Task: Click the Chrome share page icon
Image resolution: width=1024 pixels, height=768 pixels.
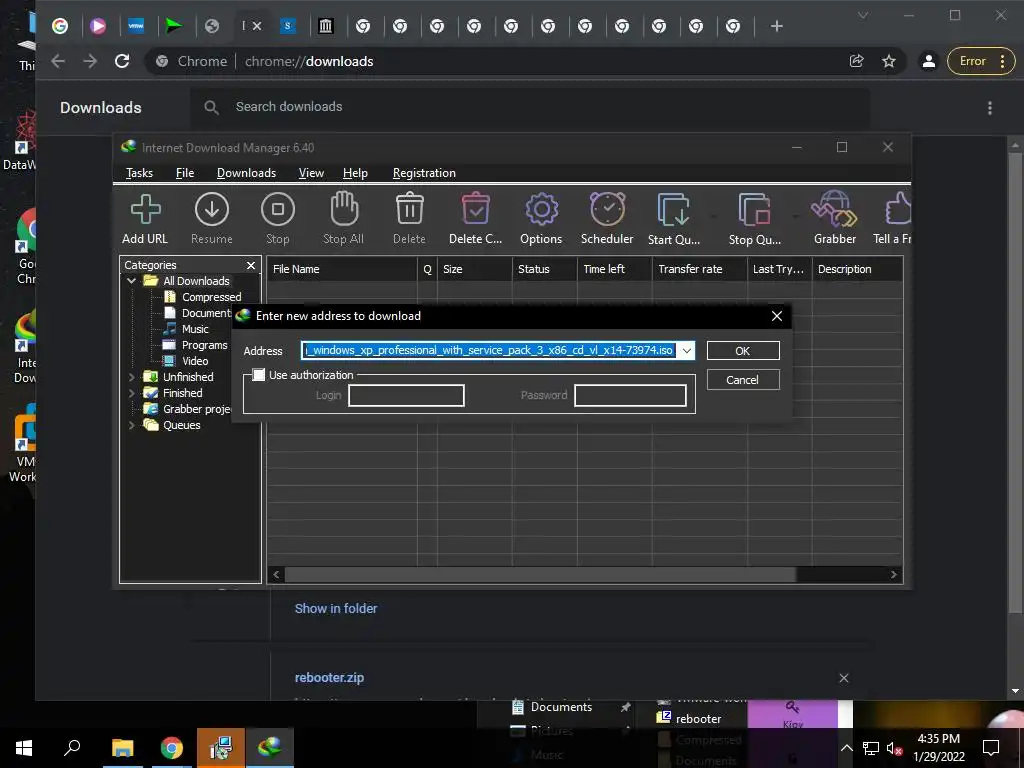Action: point(856,61)
